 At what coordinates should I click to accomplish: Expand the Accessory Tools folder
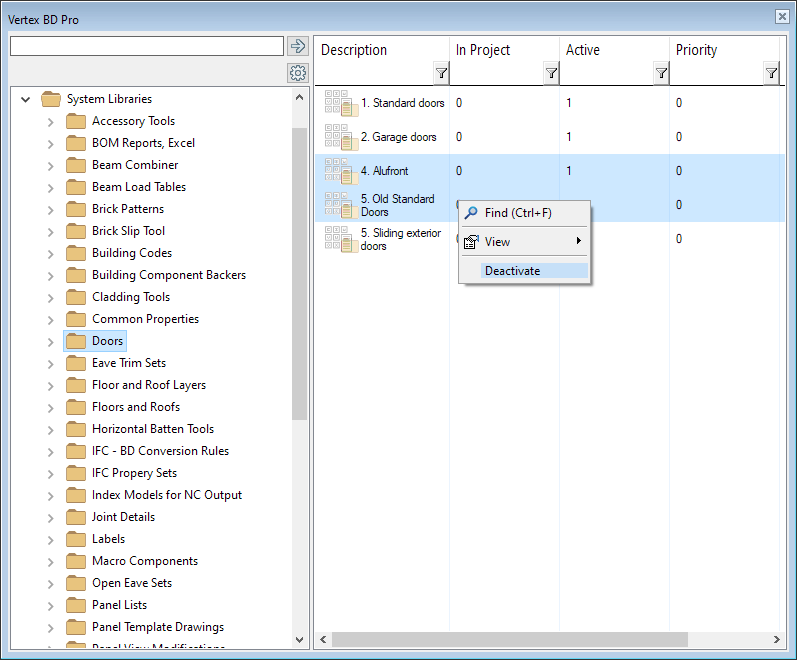click(51, 121)
